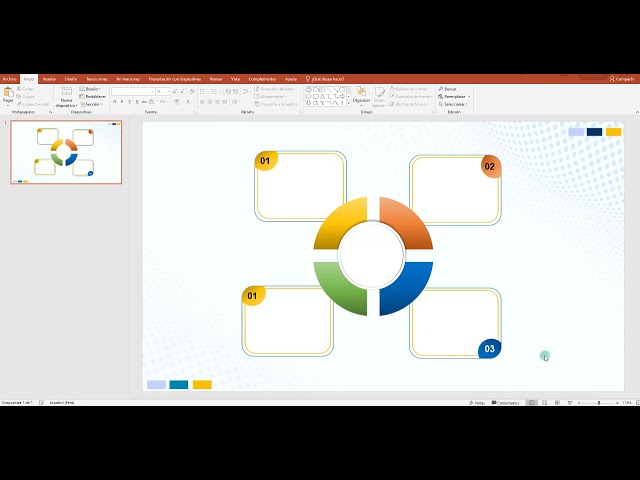Click the ¿Qué desea hacer? search box
The height and width of the screenshot is (480, 640).
click(325, 79)
